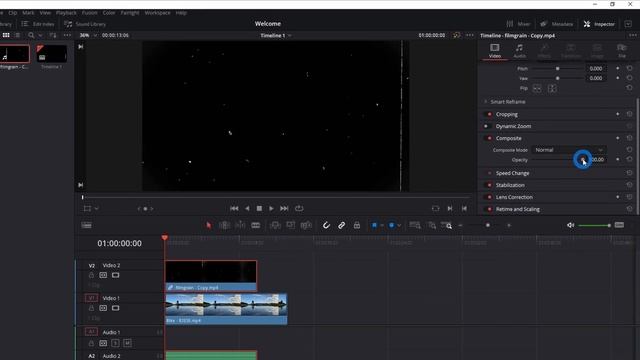Open the Timeline View Options icon
The height and width of the screenshot is (360, 640).
pos(87,225)
